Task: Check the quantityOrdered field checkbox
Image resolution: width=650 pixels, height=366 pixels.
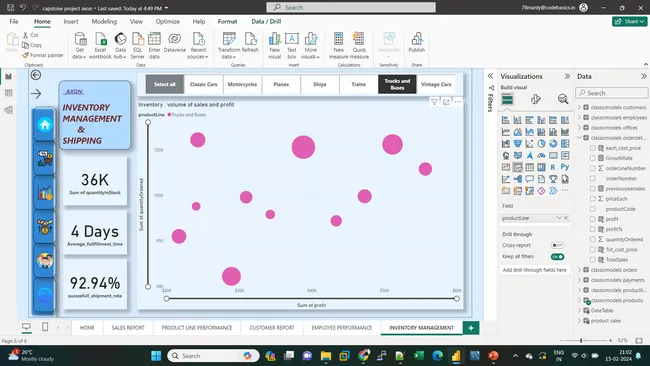Action: (x=592, y=239)
